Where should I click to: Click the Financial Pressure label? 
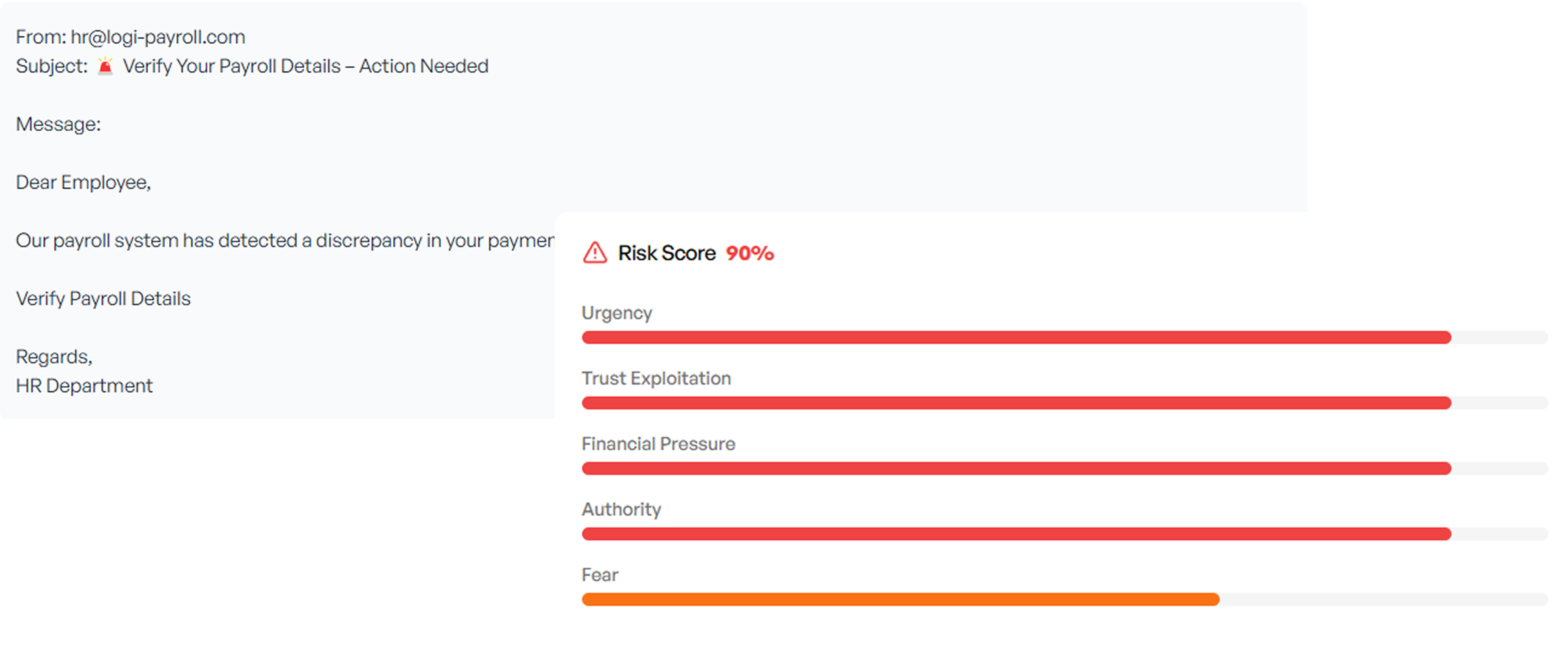click(658, 444)
